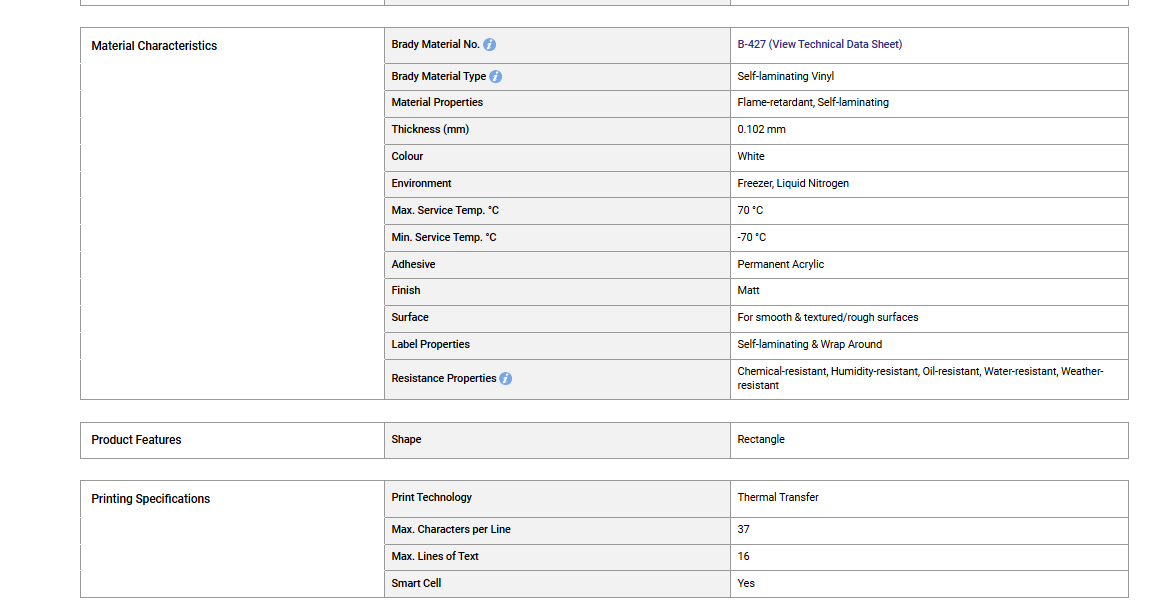1163x611 pixels.
Task: Click the Max. Service Temp. °C label
Action: coord(445,211)
